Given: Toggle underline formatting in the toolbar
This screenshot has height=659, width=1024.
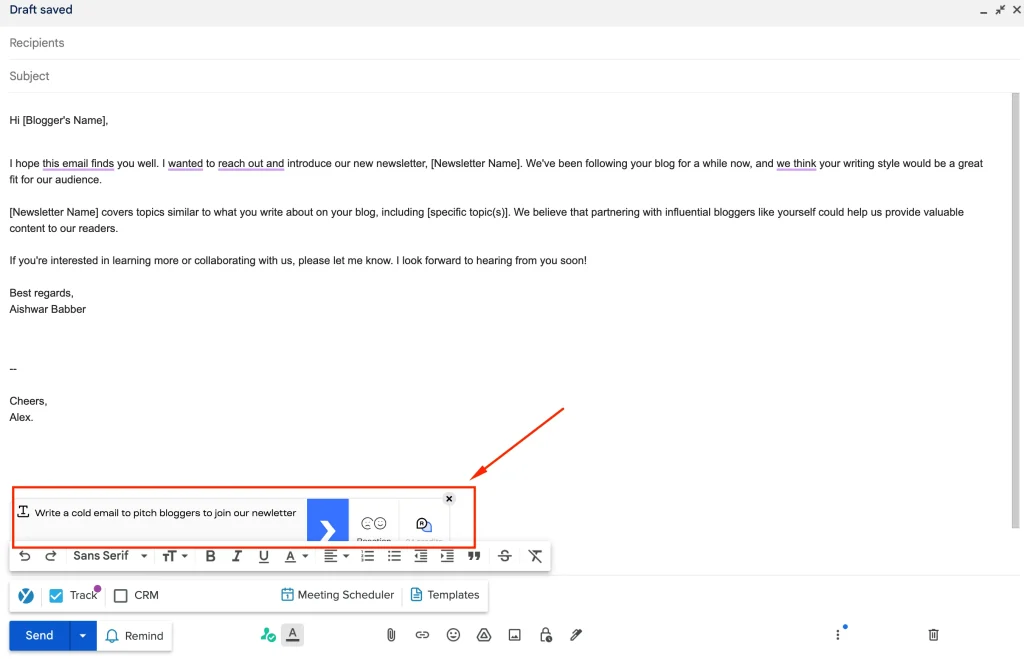Looking at the screenshot, I should 263,556.
